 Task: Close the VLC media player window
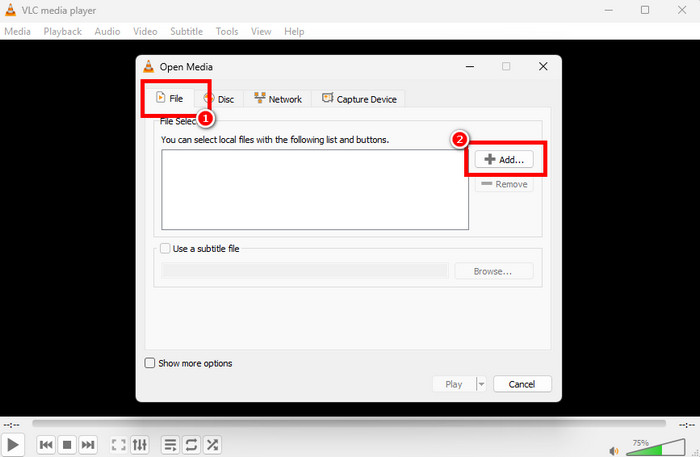[x=682, y=10]
